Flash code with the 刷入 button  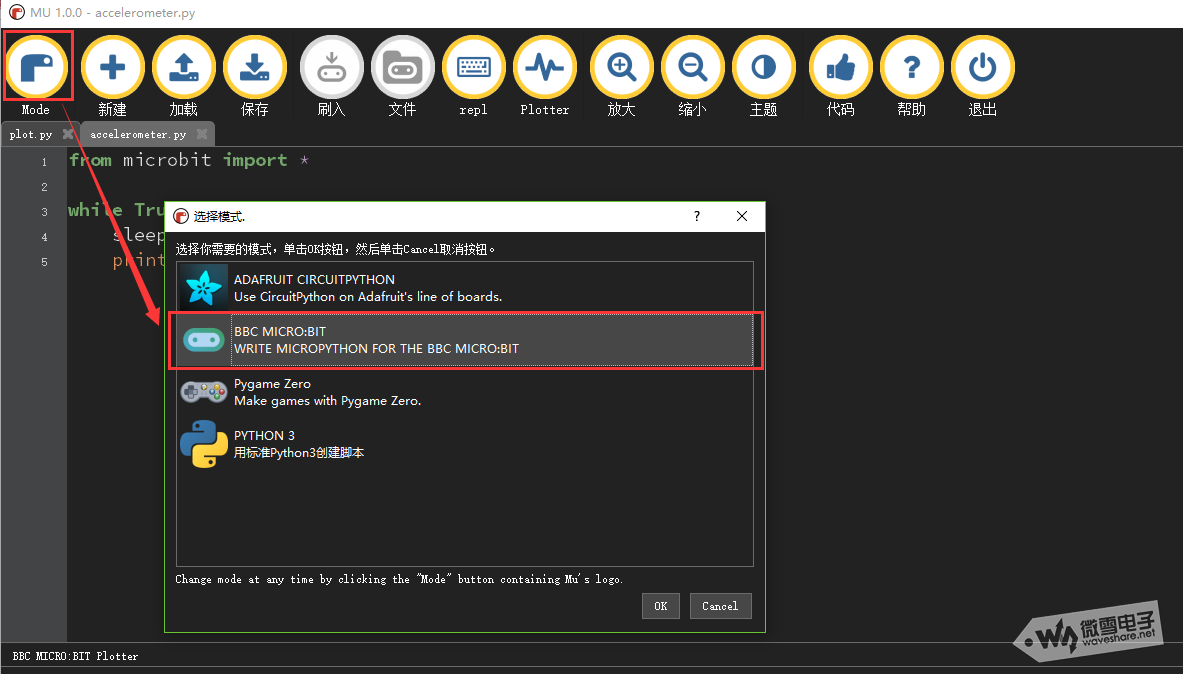(x=331, y=68)
